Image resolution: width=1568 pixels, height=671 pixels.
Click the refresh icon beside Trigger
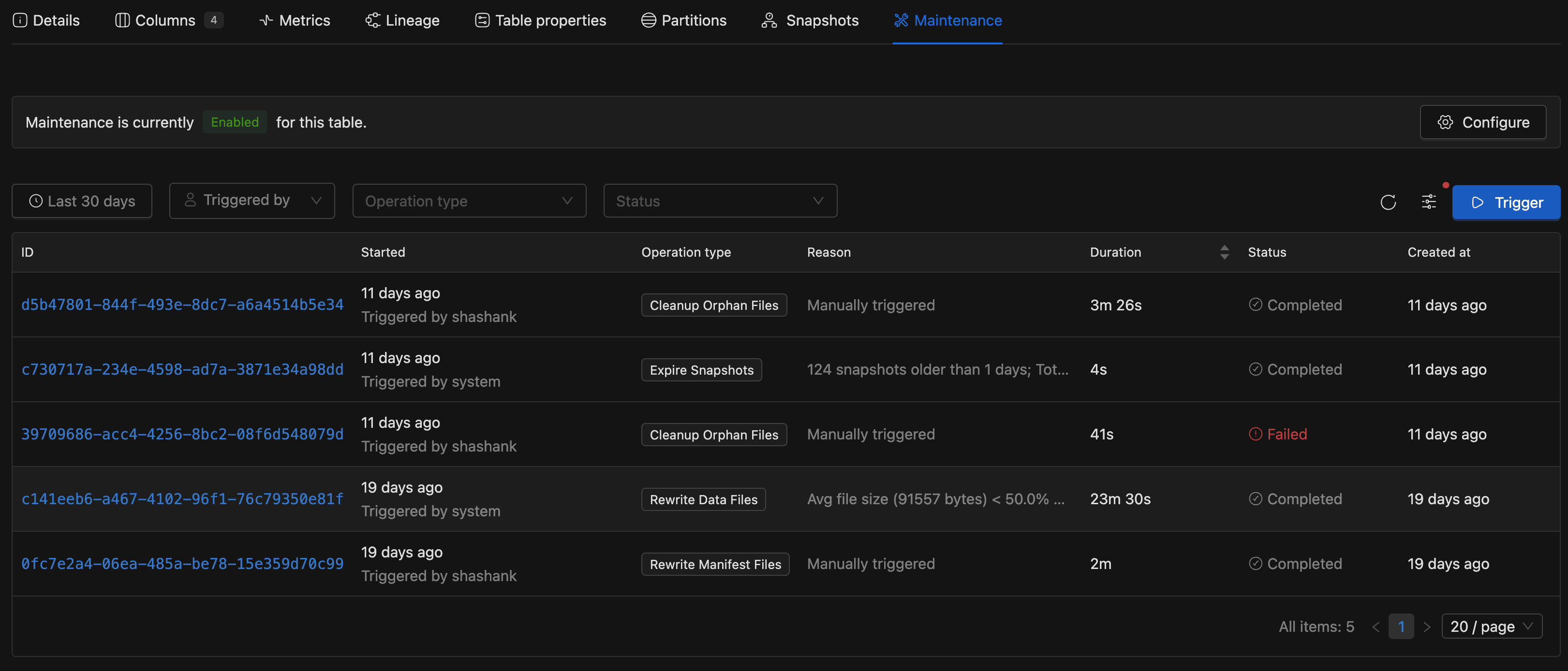coord(1388,202)
